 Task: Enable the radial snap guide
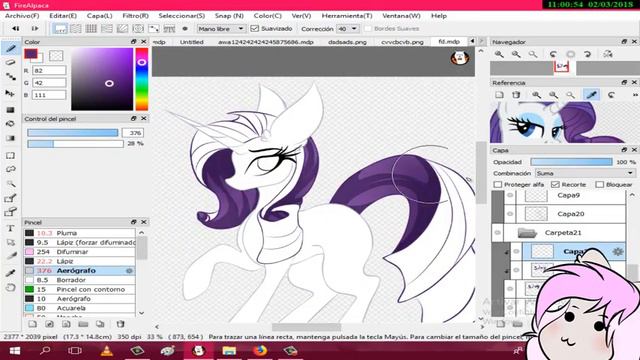pyautogui.click(x=122, y=29)
